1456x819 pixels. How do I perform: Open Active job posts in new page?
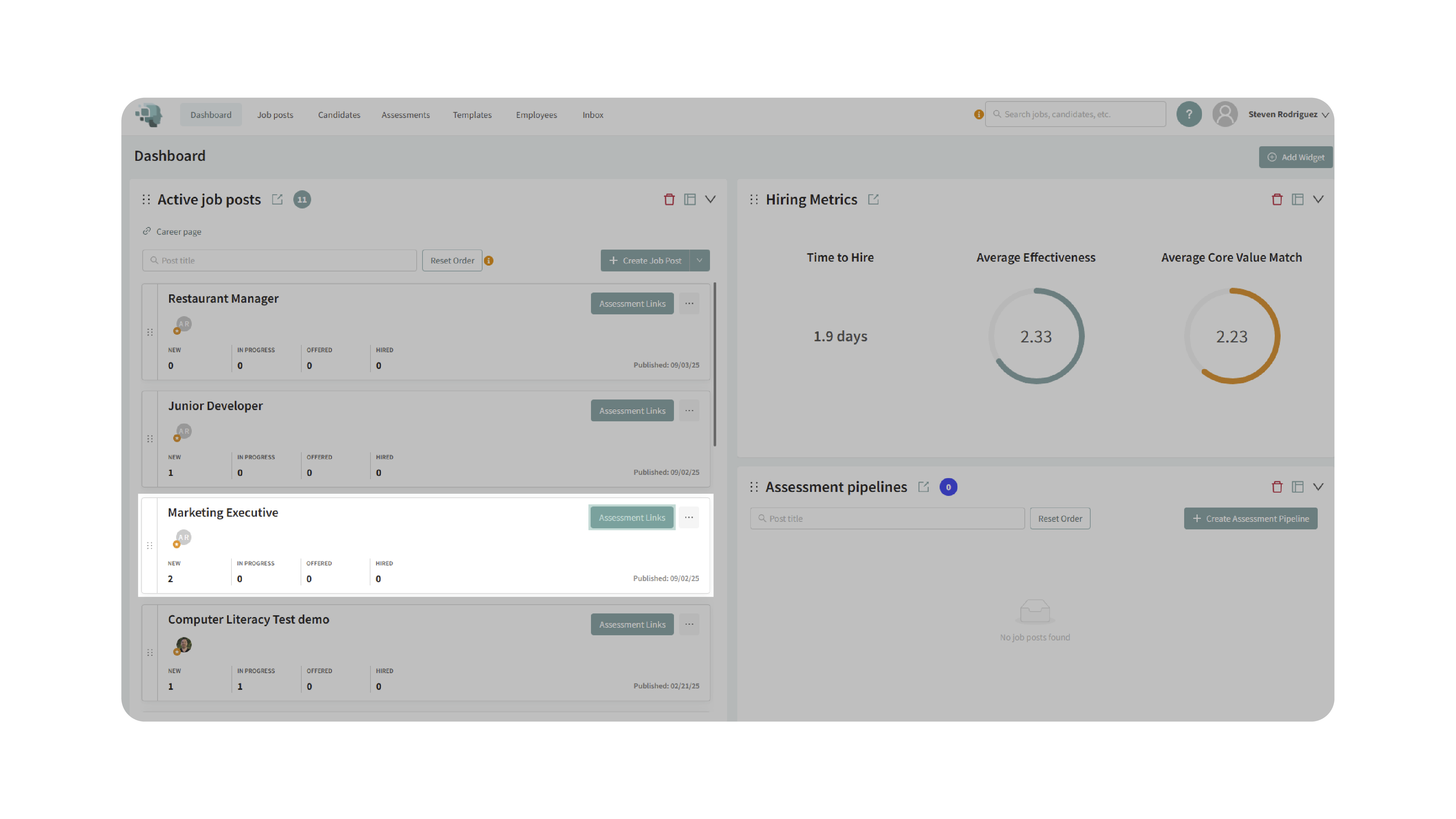point(277,199)
